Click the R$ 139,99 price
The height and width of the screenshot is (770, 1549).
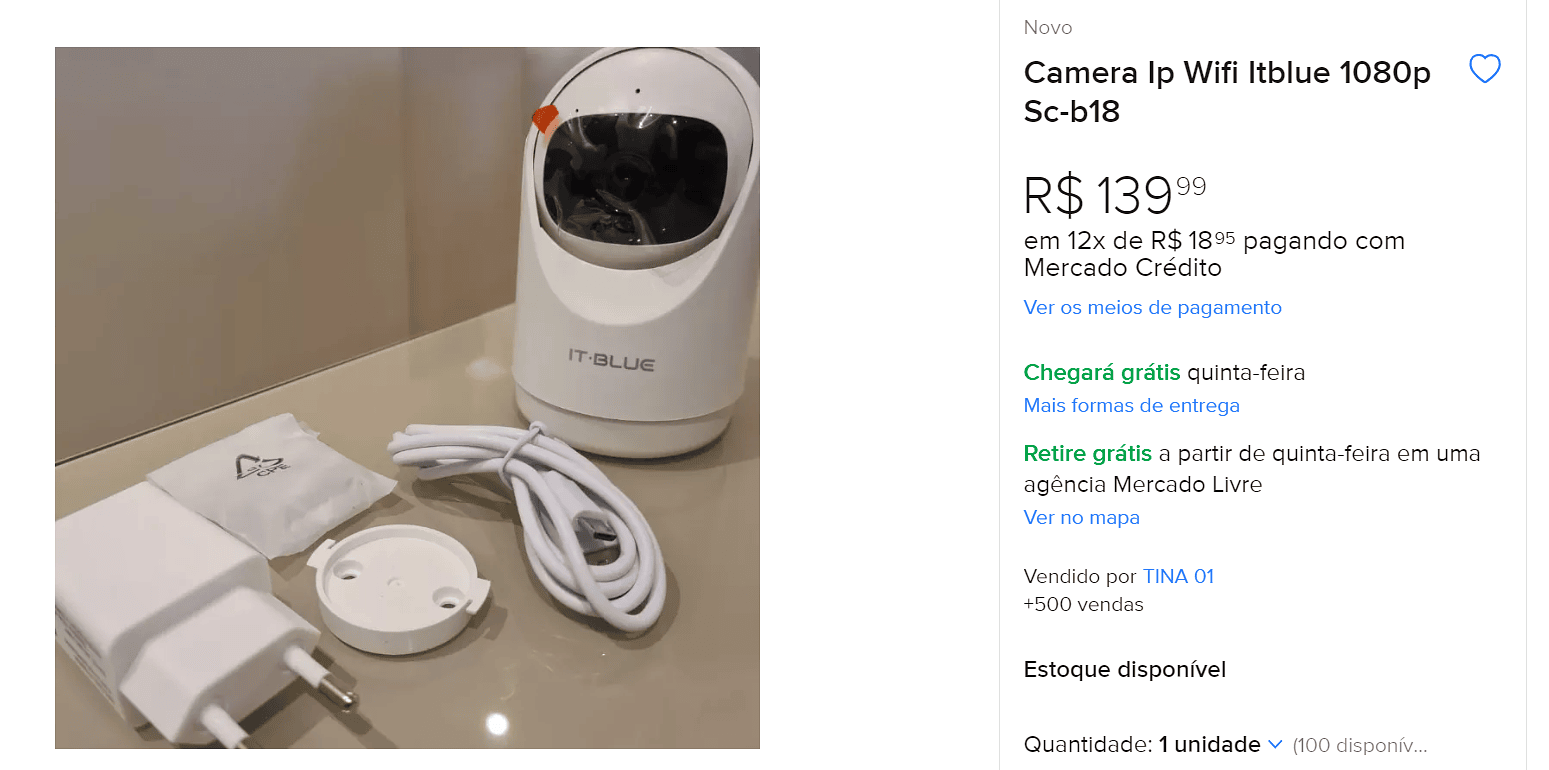pyautogui.click(x=1115, y=195)
